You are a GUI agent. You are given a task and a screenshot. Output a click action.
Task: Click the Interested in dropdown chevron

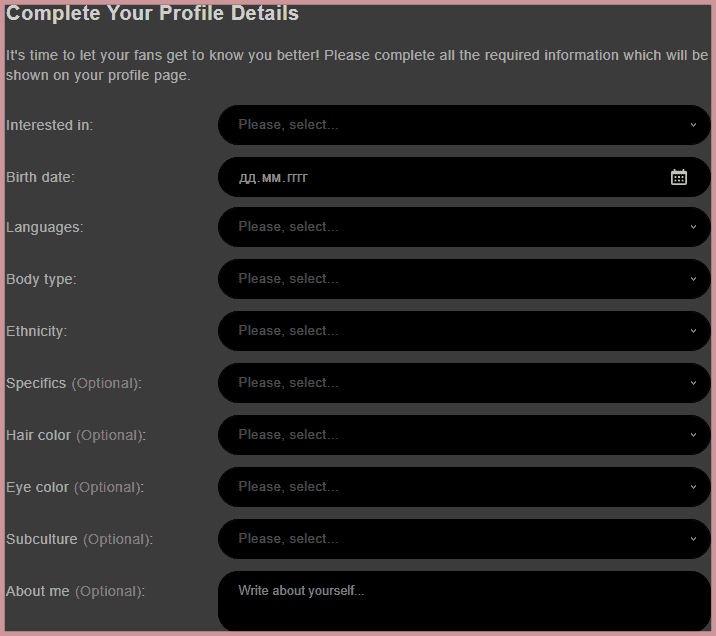(x=693, y=125)
